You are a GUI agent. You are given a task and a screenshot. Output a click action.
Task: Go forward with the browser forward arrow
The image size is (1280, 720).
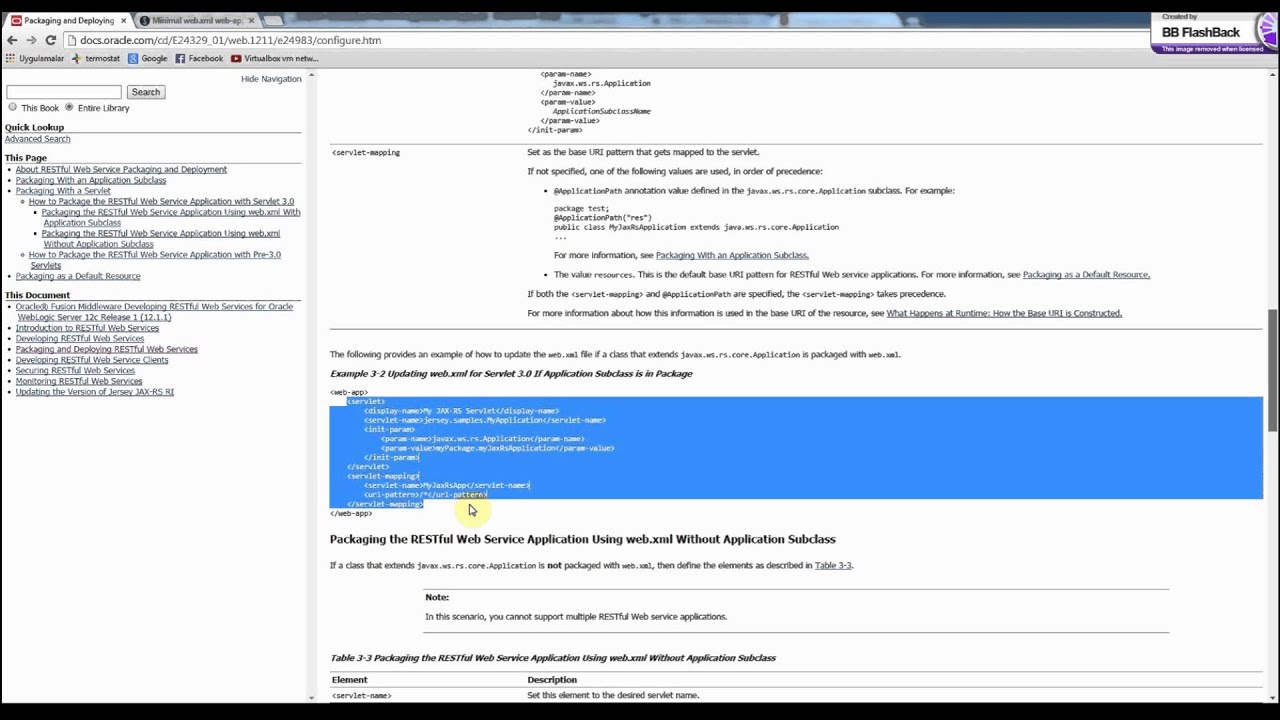[31, 40]
